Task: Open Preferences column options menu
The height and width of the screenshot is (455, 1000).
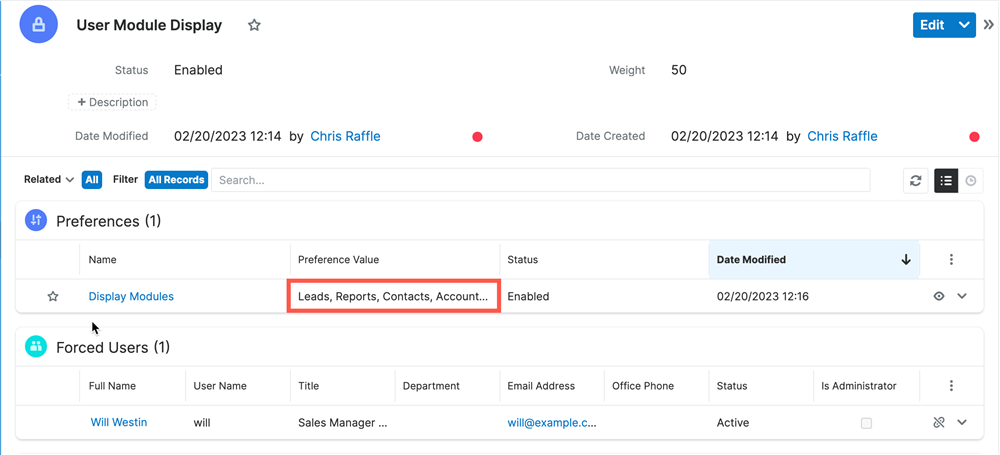Action: tap(951, 260)
